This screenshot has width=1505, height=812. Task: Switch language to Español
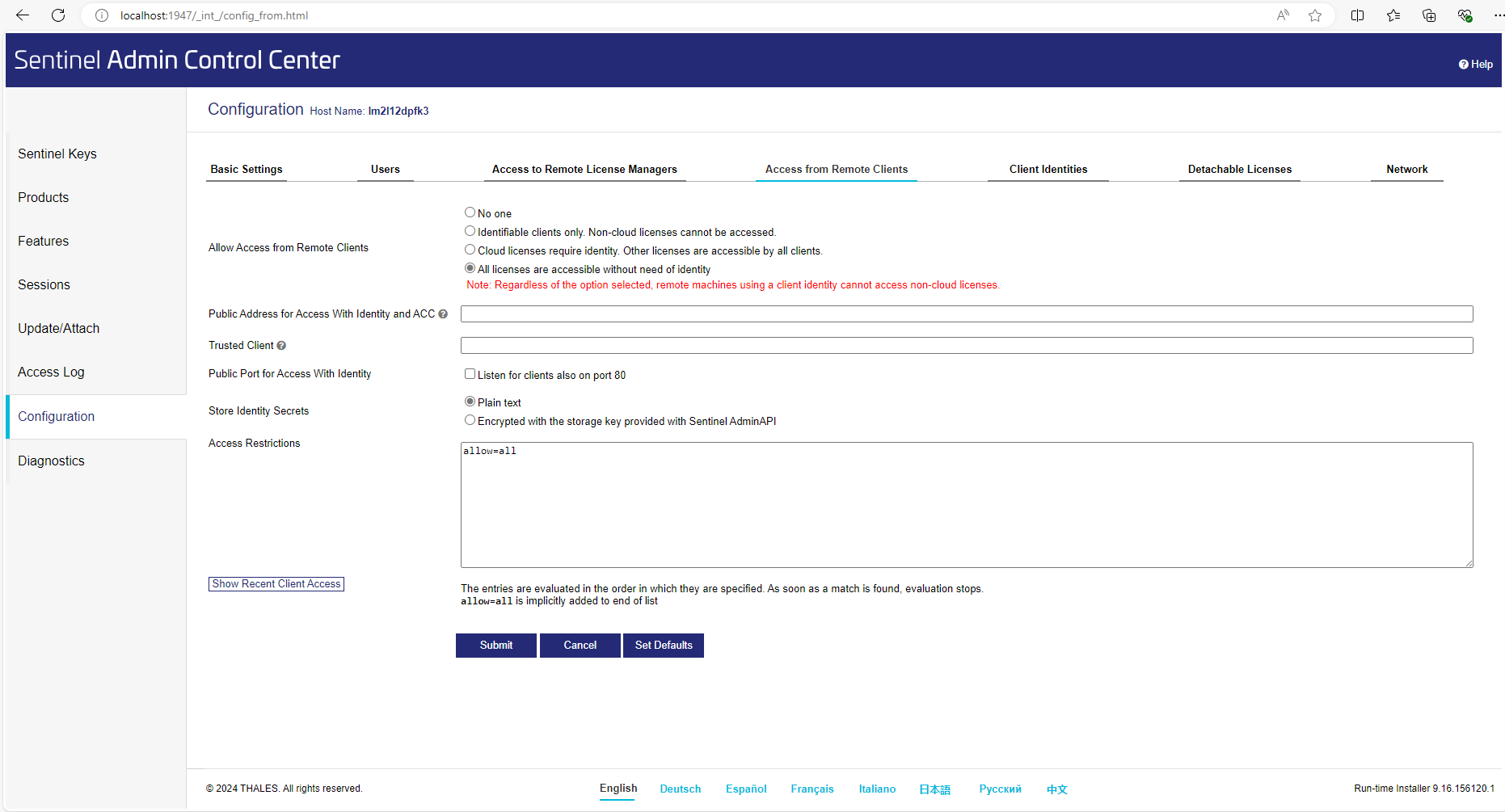click(x=746, y=789)
